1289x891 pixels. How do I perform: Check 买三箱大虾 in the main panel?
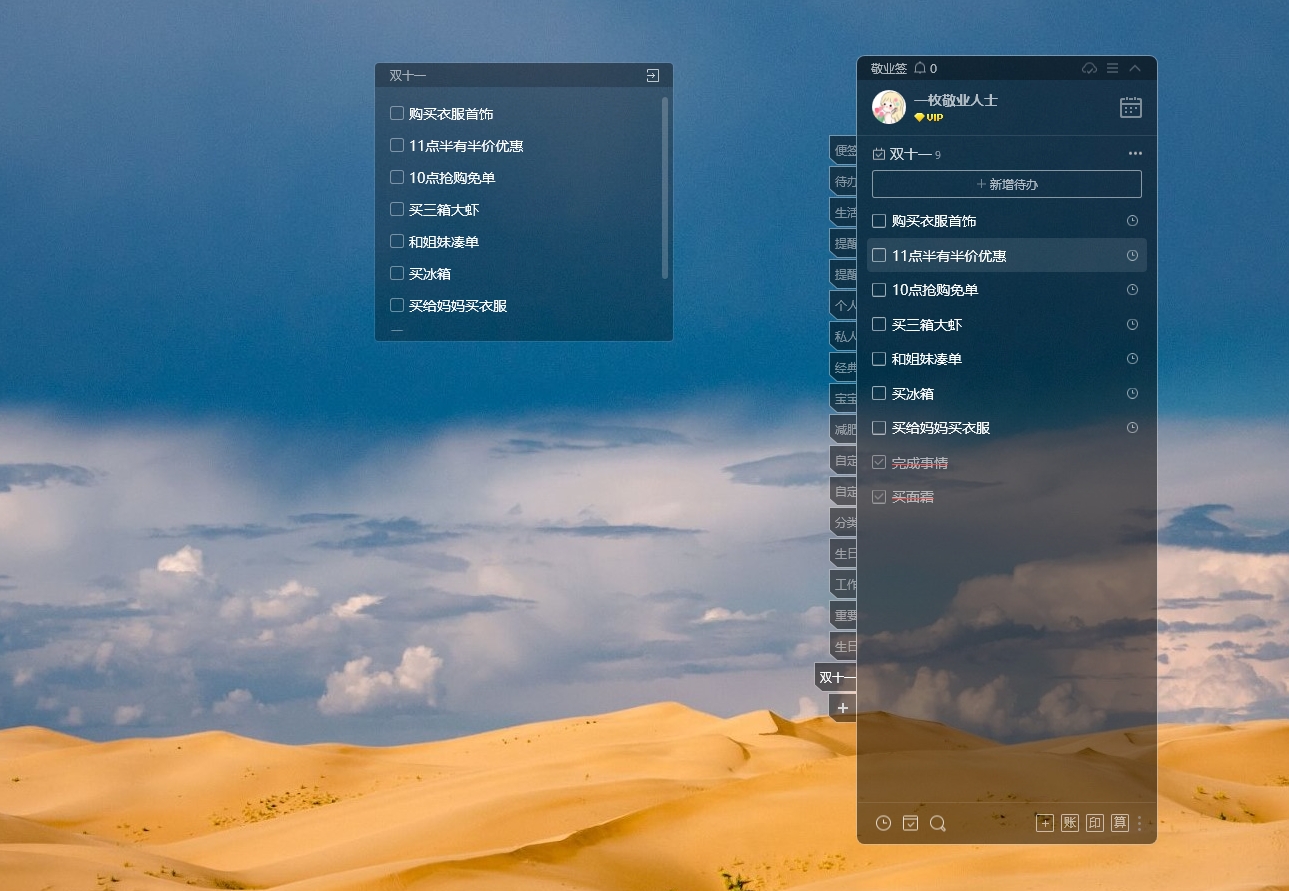tap(879, 325)
